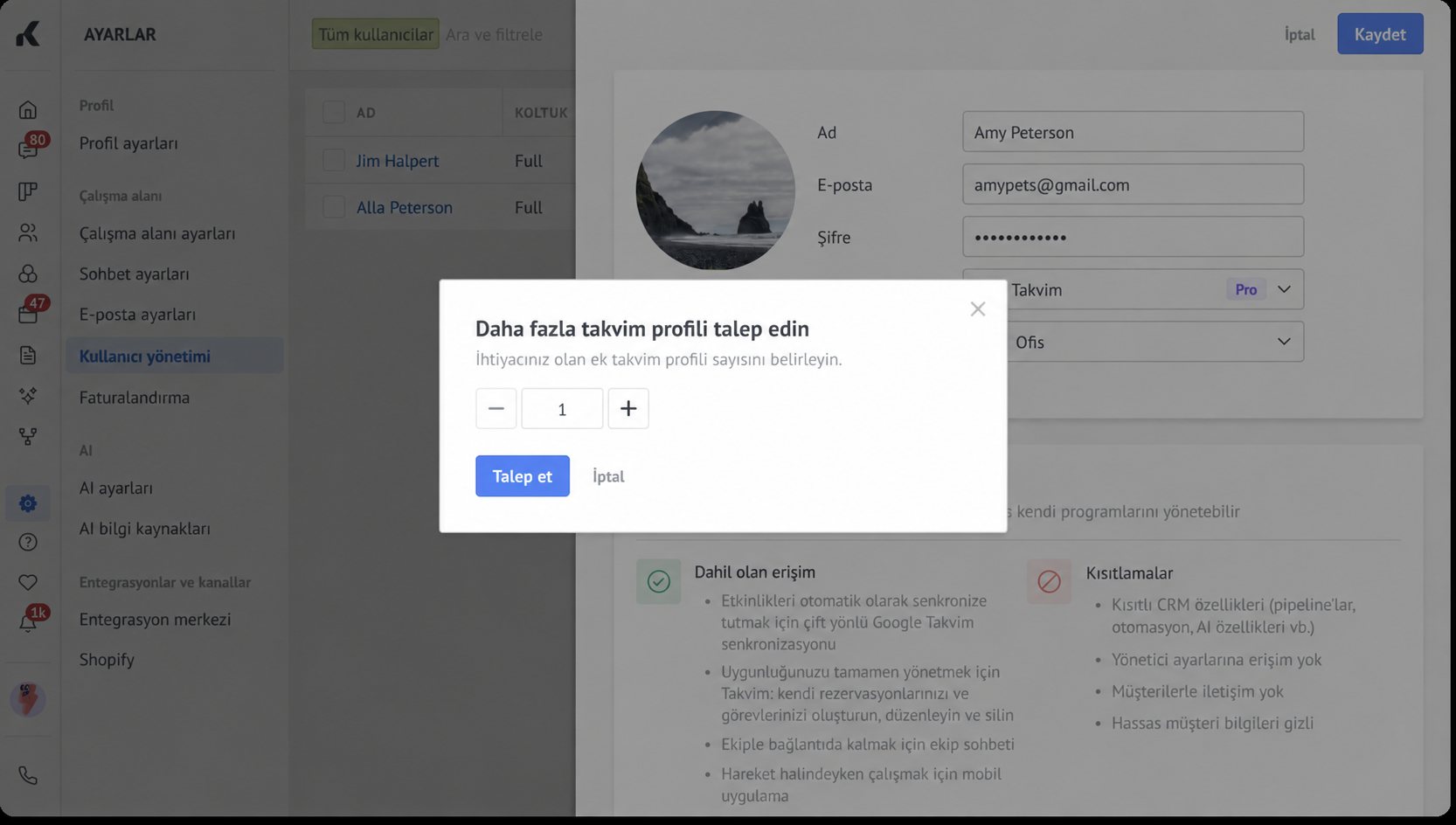
Task: Open Profil ayarları menu item
Action: (128, 143)
